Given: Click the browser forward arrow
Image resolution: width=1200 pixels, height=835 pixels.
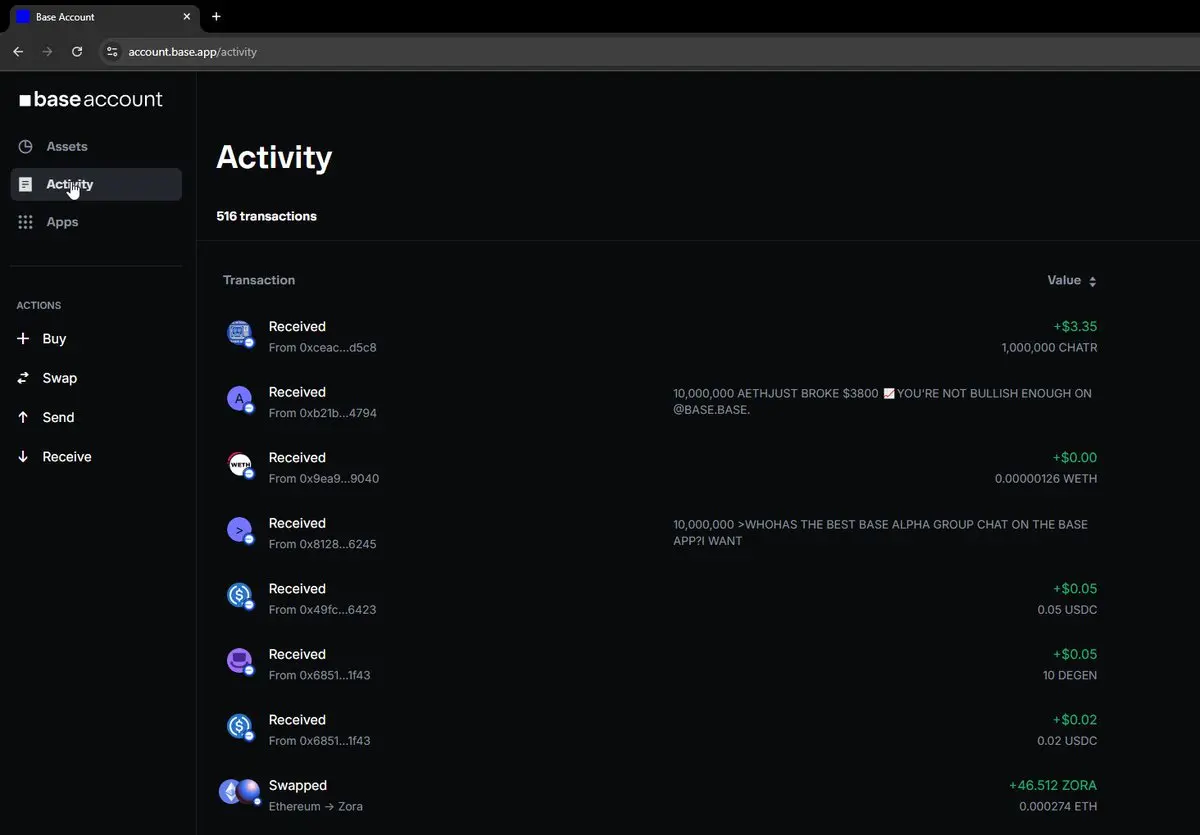Looking at the screenshot, I should click(x=47, y=51).
